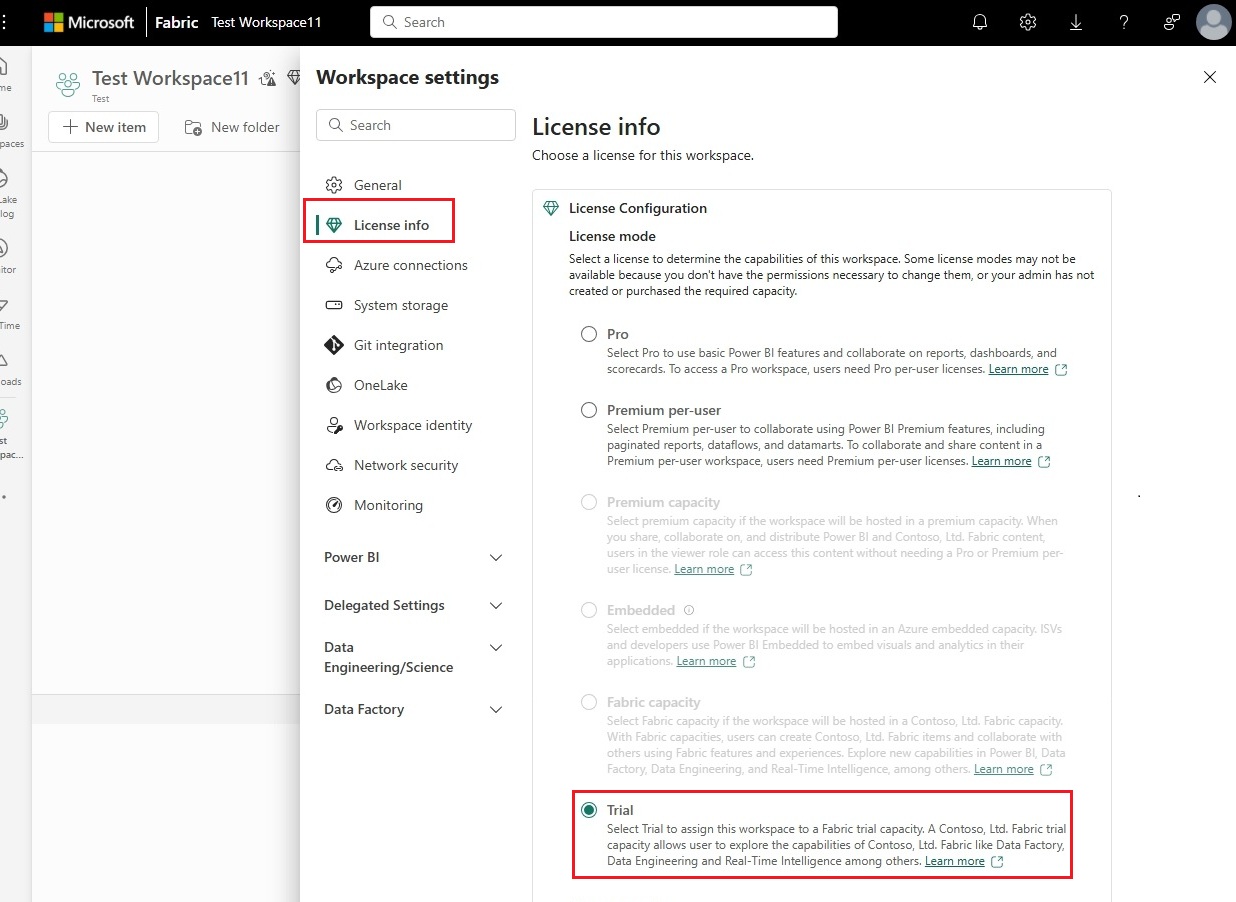Click the download arrow icon in header
Viewport: 1236px width, 902px height.
1076,22
